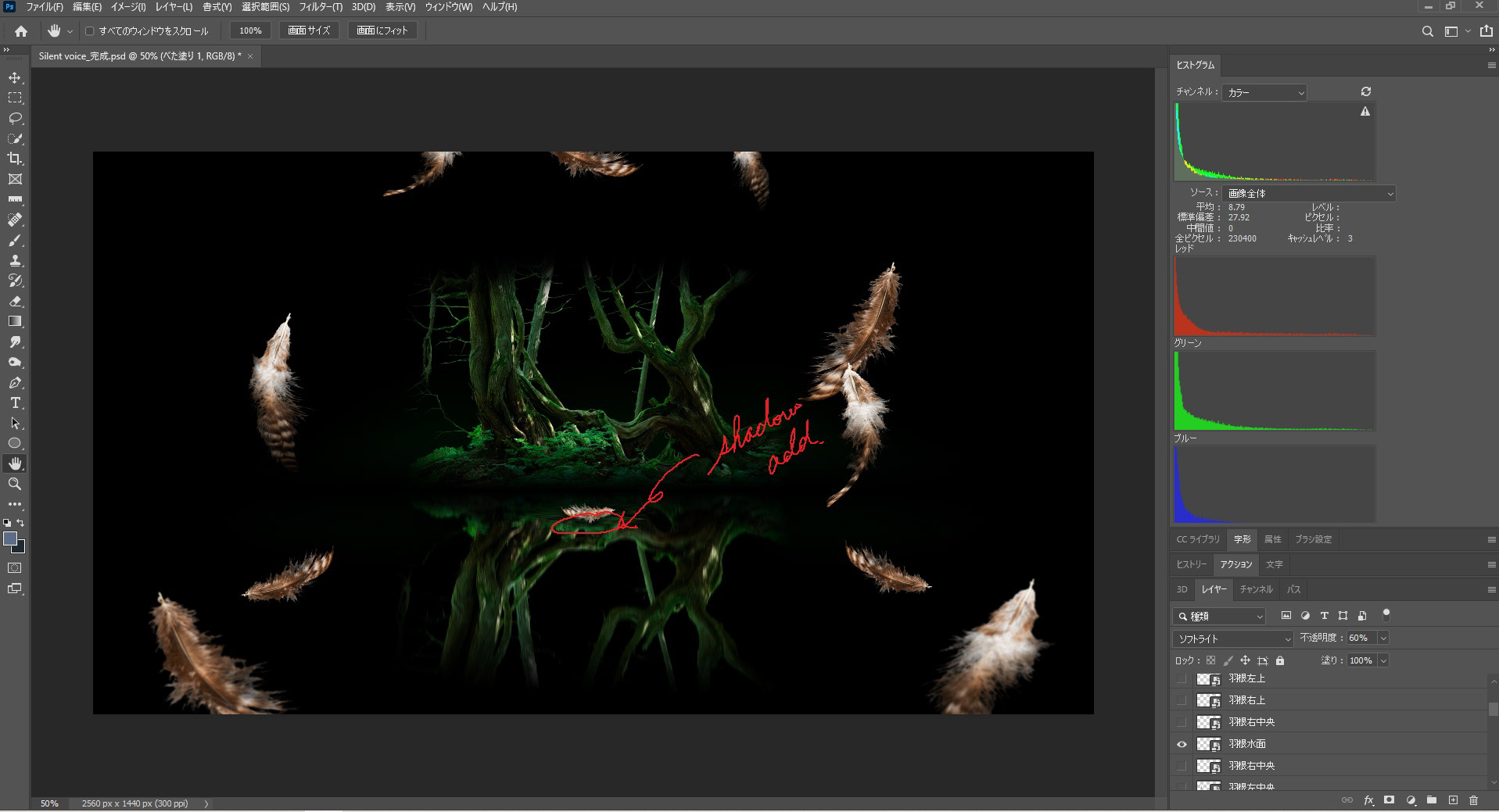Toggle lock position
This screenshot has width=1499, height=812.
(1245, 660)
